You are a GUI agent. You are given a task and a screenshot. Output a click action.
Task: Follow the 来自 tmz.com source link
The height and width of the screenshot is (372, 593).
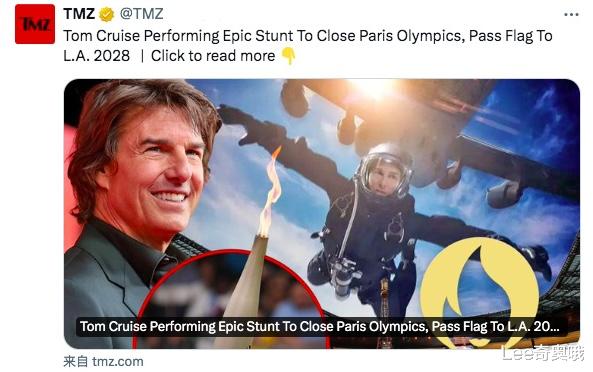pos(103,361)
